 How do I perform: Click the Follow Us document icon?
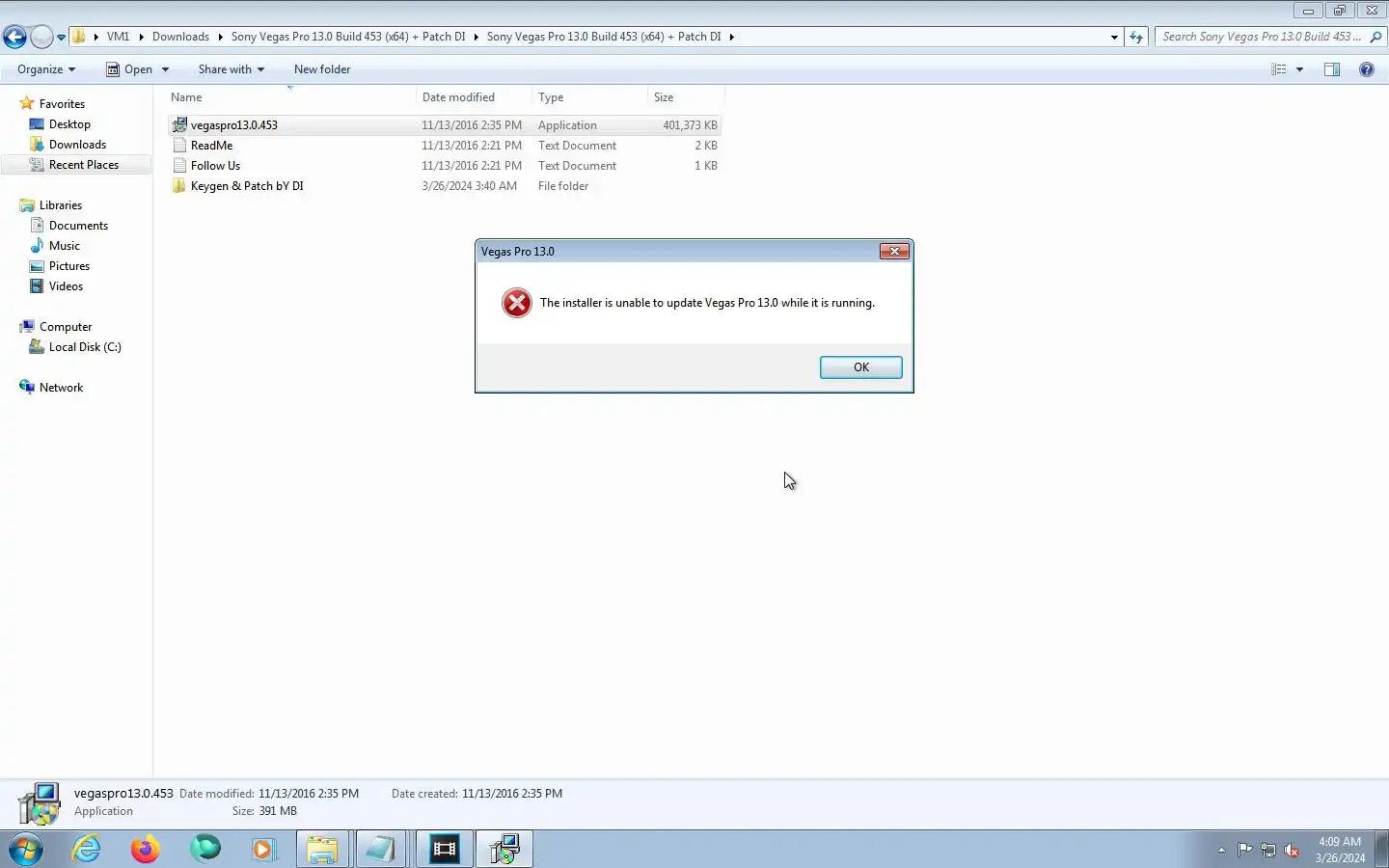click(x=179, y=166)
